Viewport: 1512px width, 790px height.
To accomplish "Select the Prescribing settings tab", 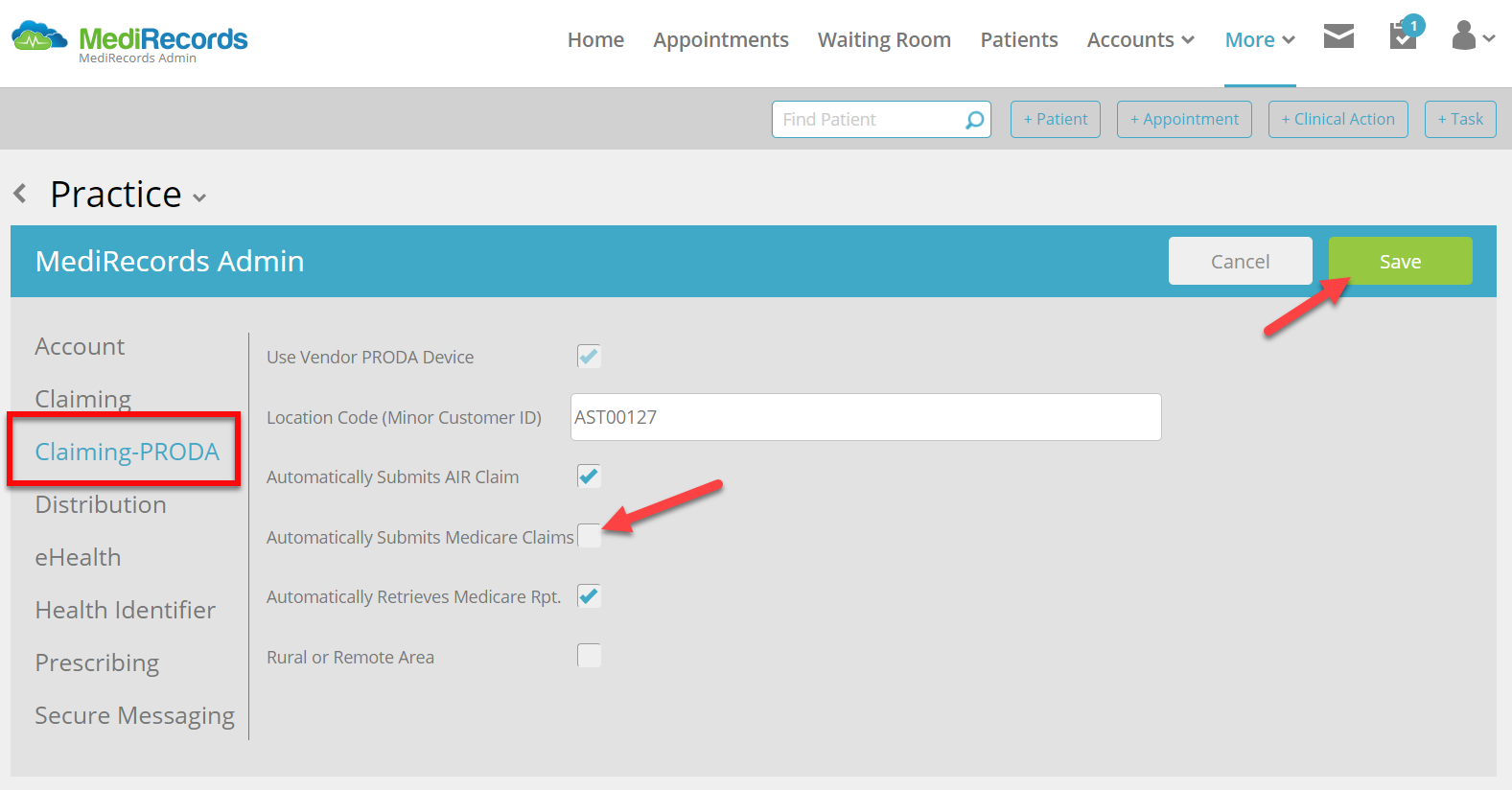I will tap(97, 663).
